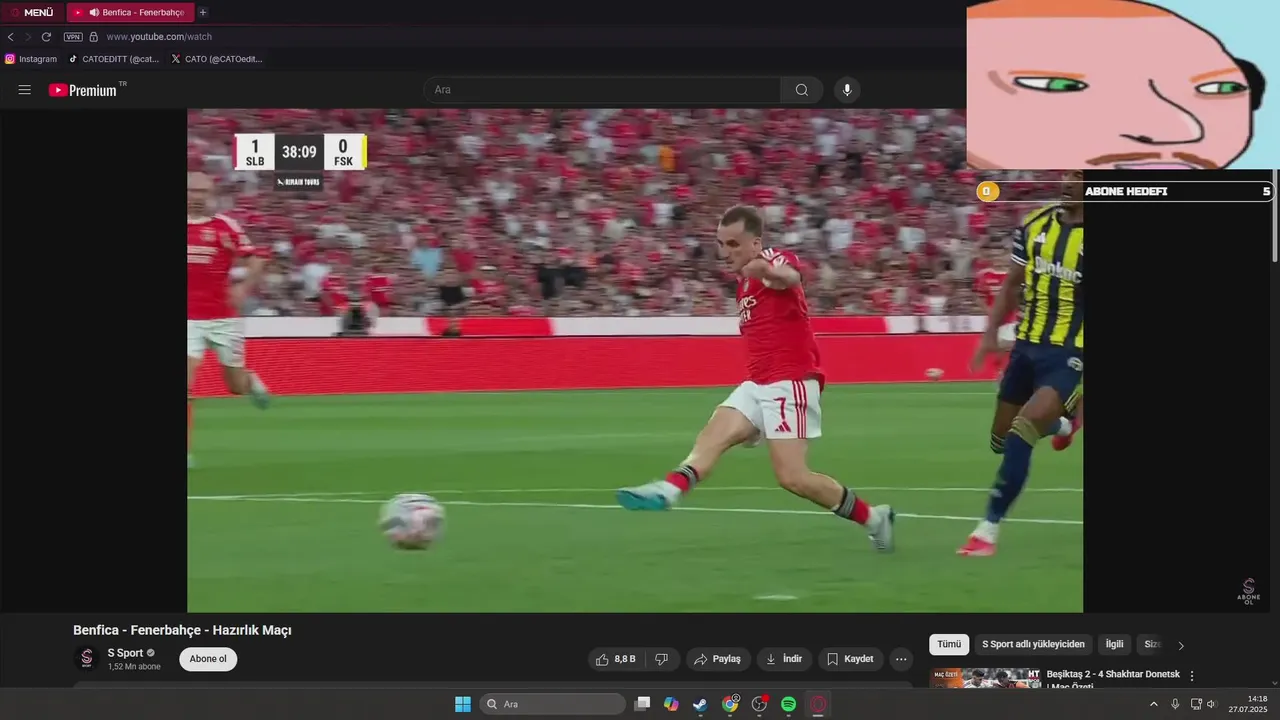Screen dimensions: 1280x720
Task: Click the taskbar search box Ara
Action: [x=552, y=704]
